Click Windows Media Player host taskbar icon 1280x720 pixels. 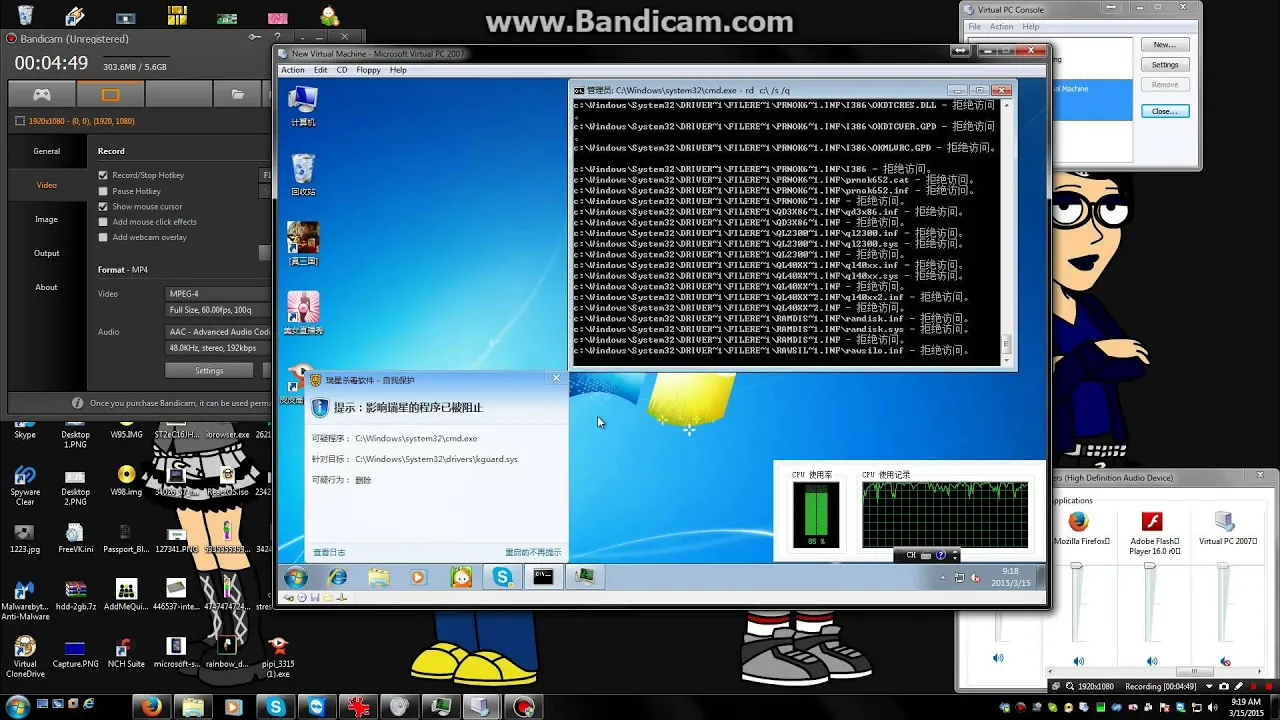[234, 707]
